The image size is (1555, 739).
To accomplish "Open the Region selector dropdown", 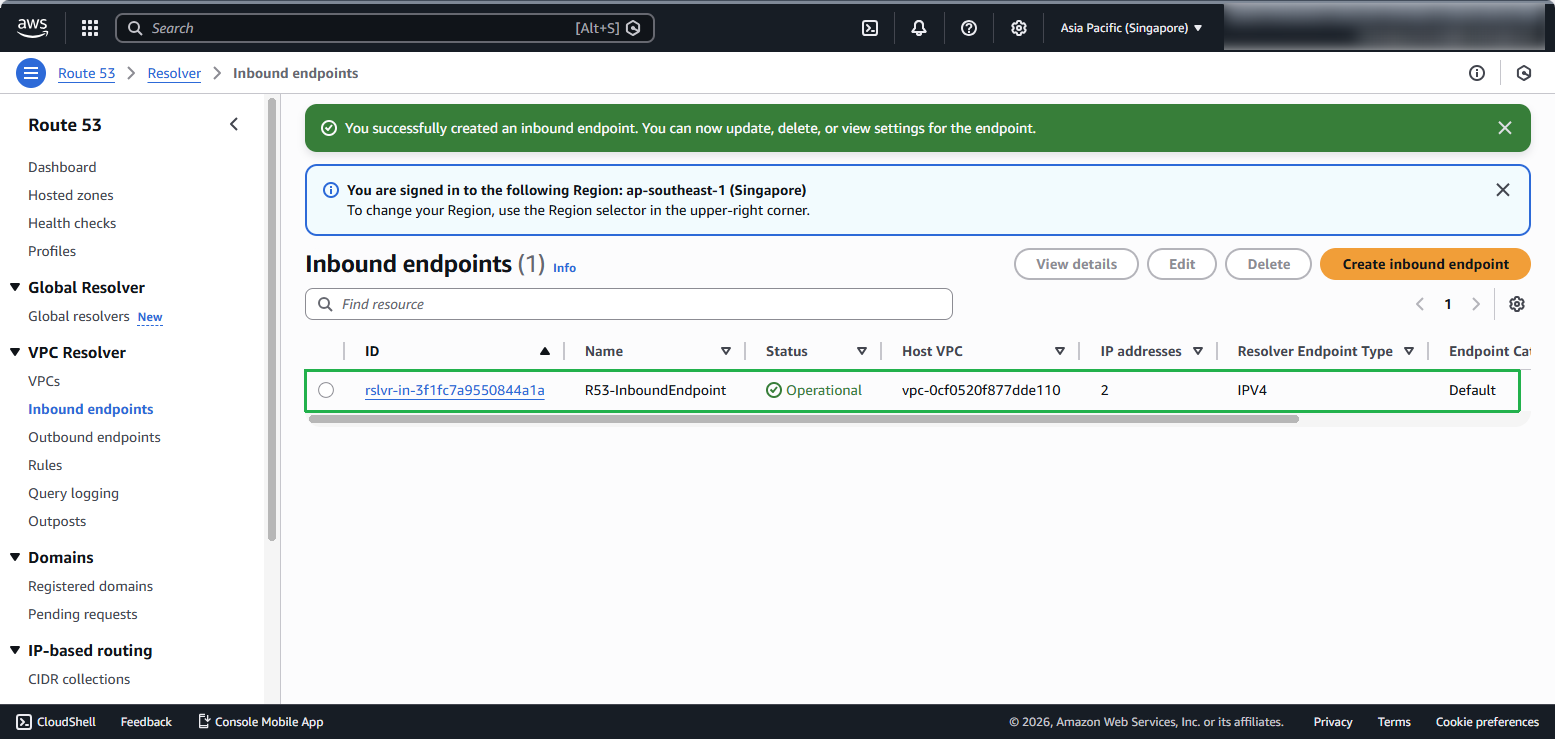I will coord(1131,28).
